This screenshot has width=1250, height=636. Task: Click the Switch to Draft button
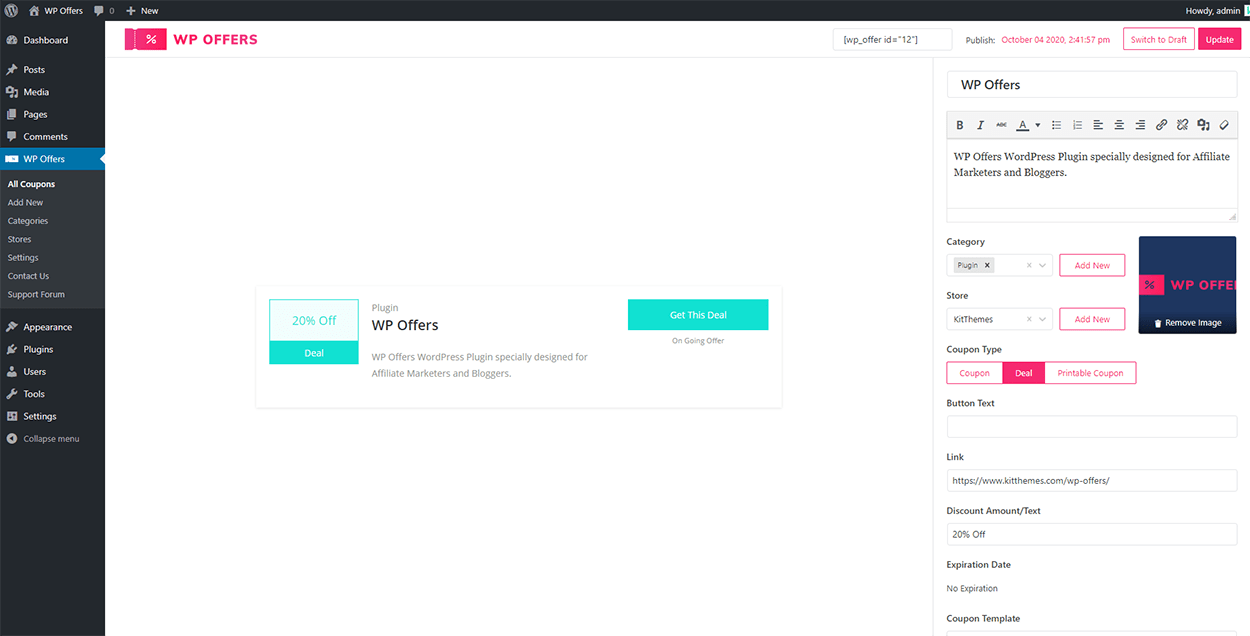(1159, 39)
